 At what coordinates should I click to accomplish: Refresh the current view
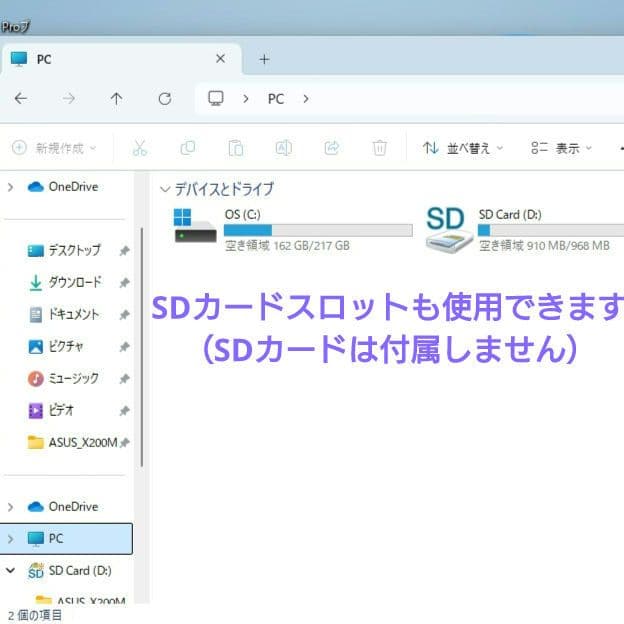[x=165, y=98]
